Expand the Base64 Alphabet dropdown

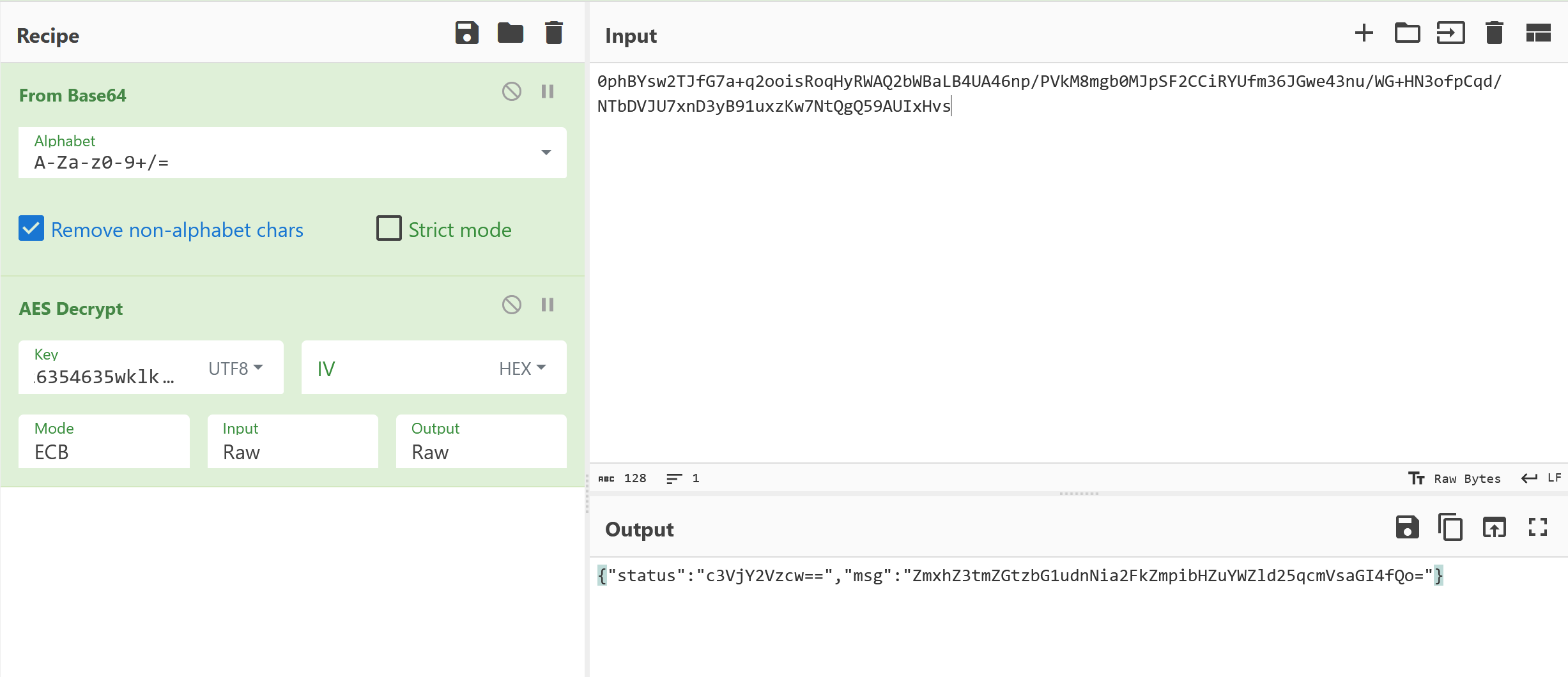point(546,153)
